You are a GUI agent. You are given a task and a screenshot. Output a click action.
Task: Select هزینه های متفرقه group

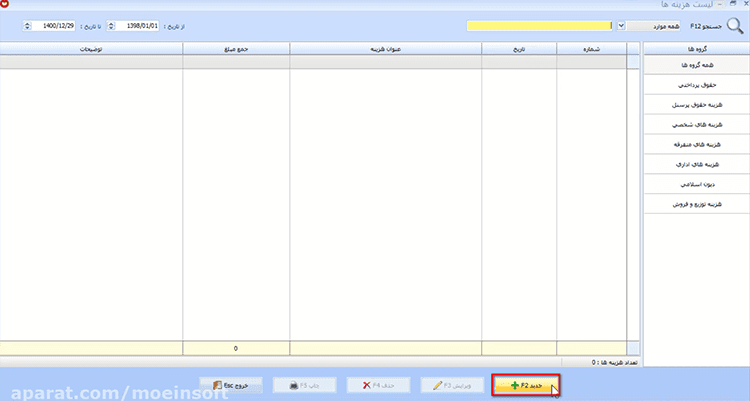697,144
